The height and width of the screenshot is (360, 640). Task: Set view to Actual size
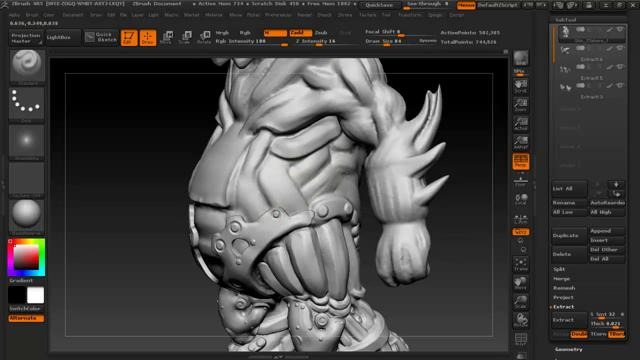point(521,124)
